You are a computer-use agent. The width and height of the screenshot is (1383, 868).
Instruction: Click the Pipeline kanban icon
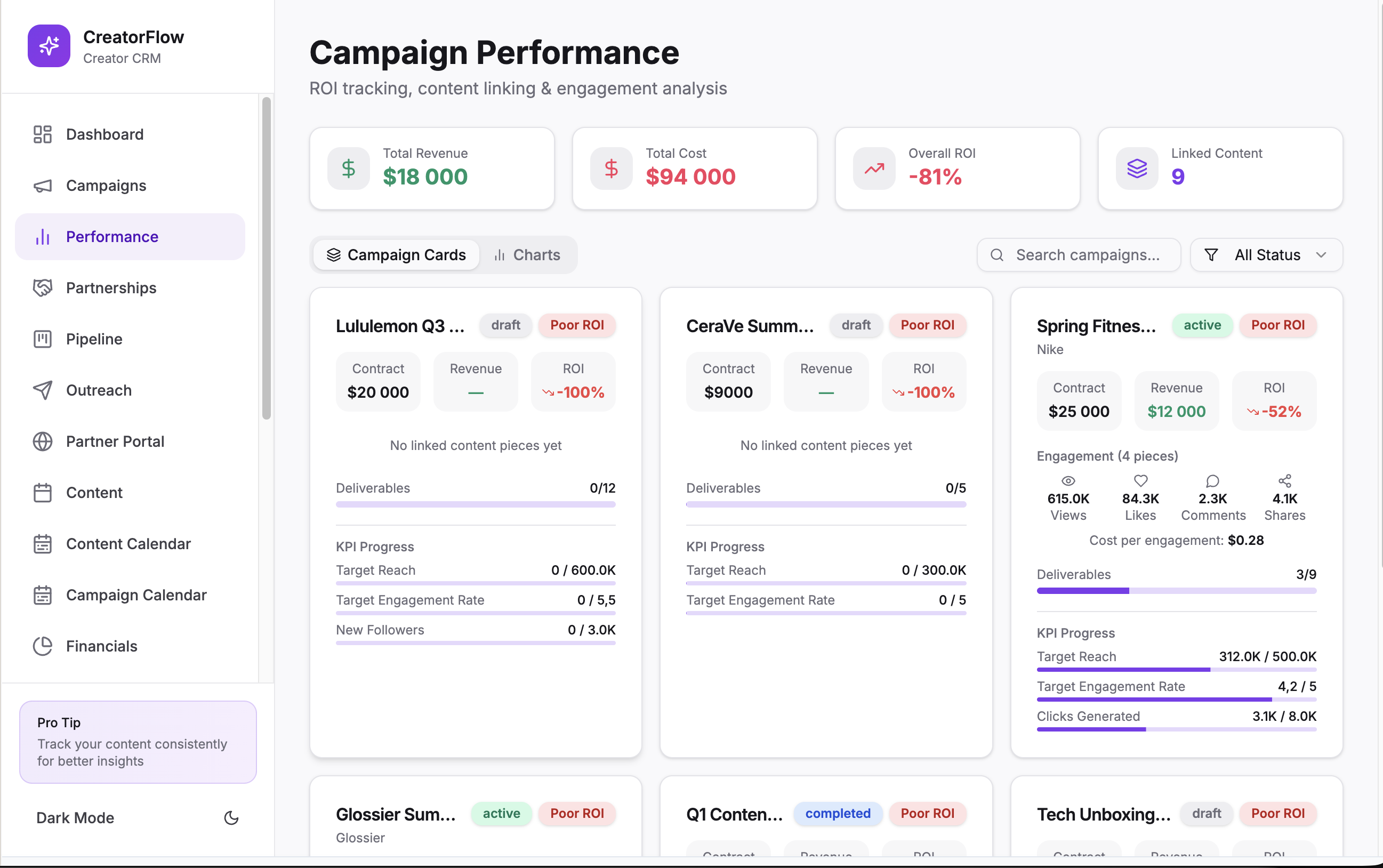click(43, 339)
